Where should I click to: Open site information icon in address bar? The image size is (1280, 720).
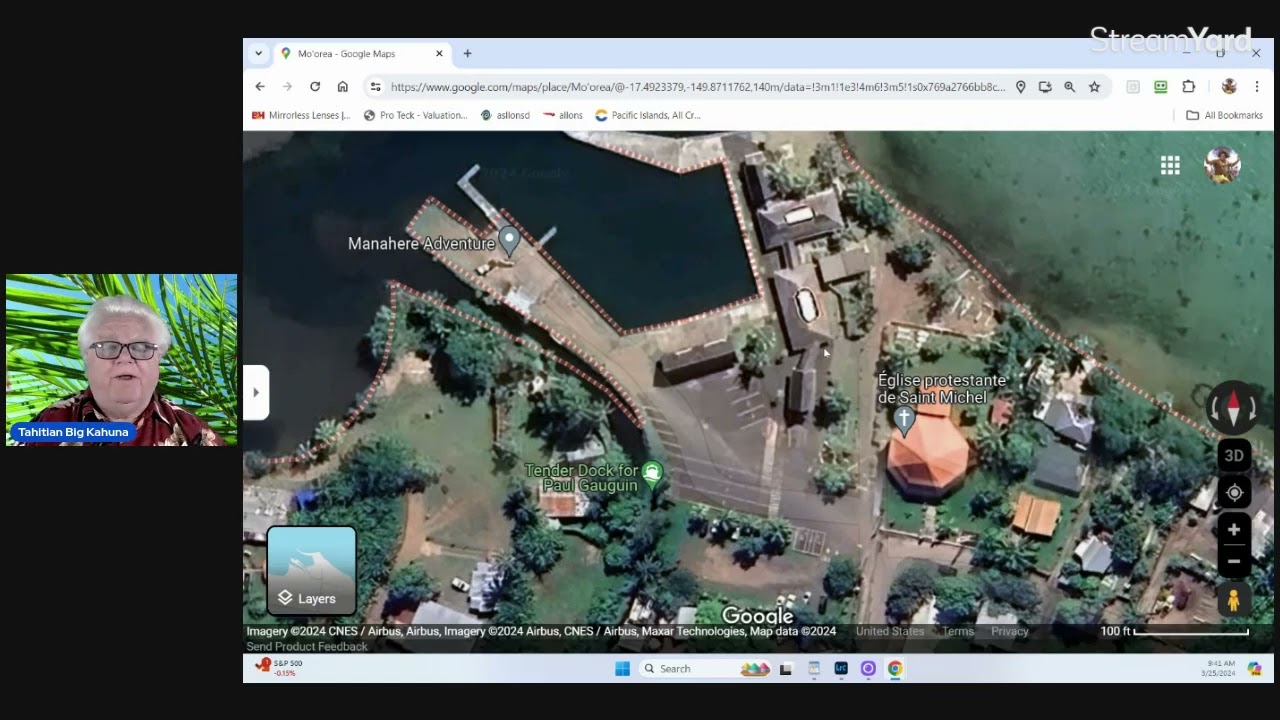(375, 87)
